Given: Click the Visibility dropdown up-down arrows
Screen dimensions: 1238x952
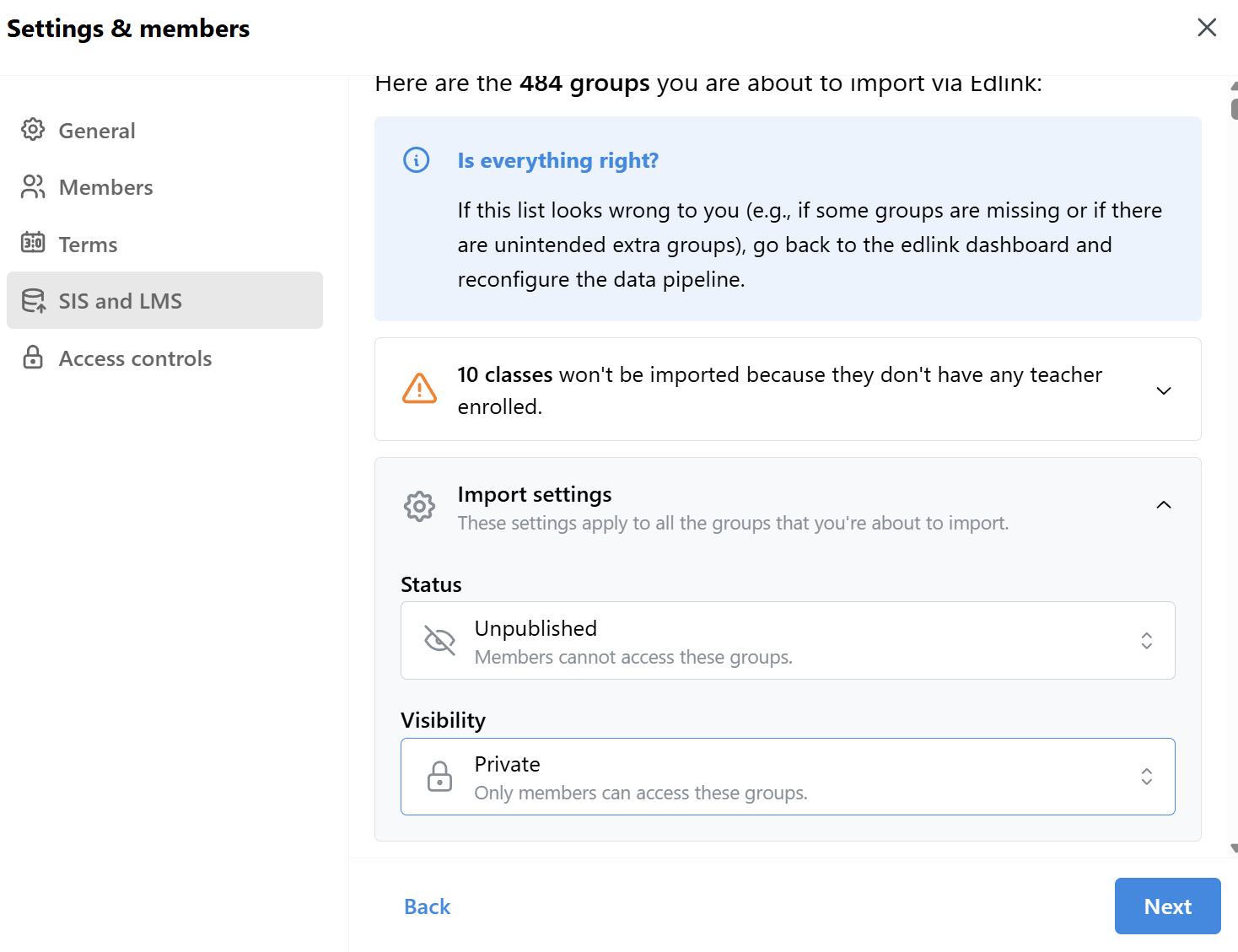Looking at the screenshot, I should [x=1147, y=776].
